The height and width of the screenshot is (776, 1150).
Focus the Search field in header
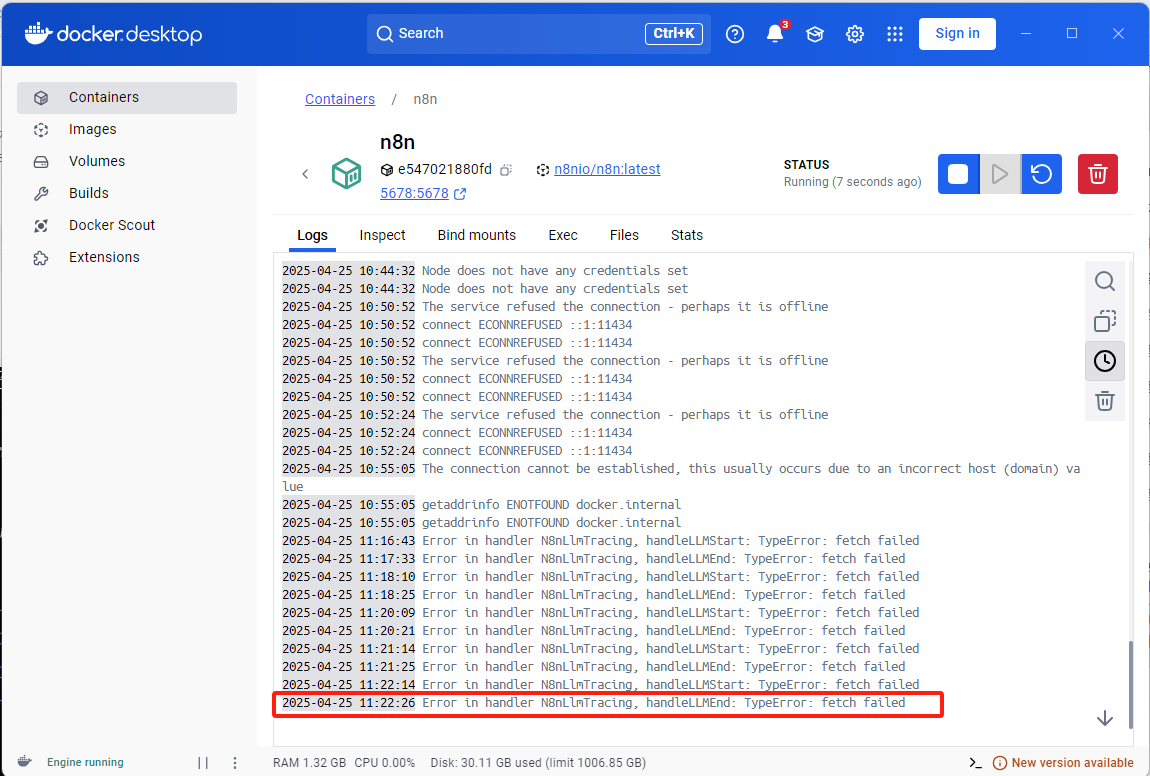click(x=538, y=34)
